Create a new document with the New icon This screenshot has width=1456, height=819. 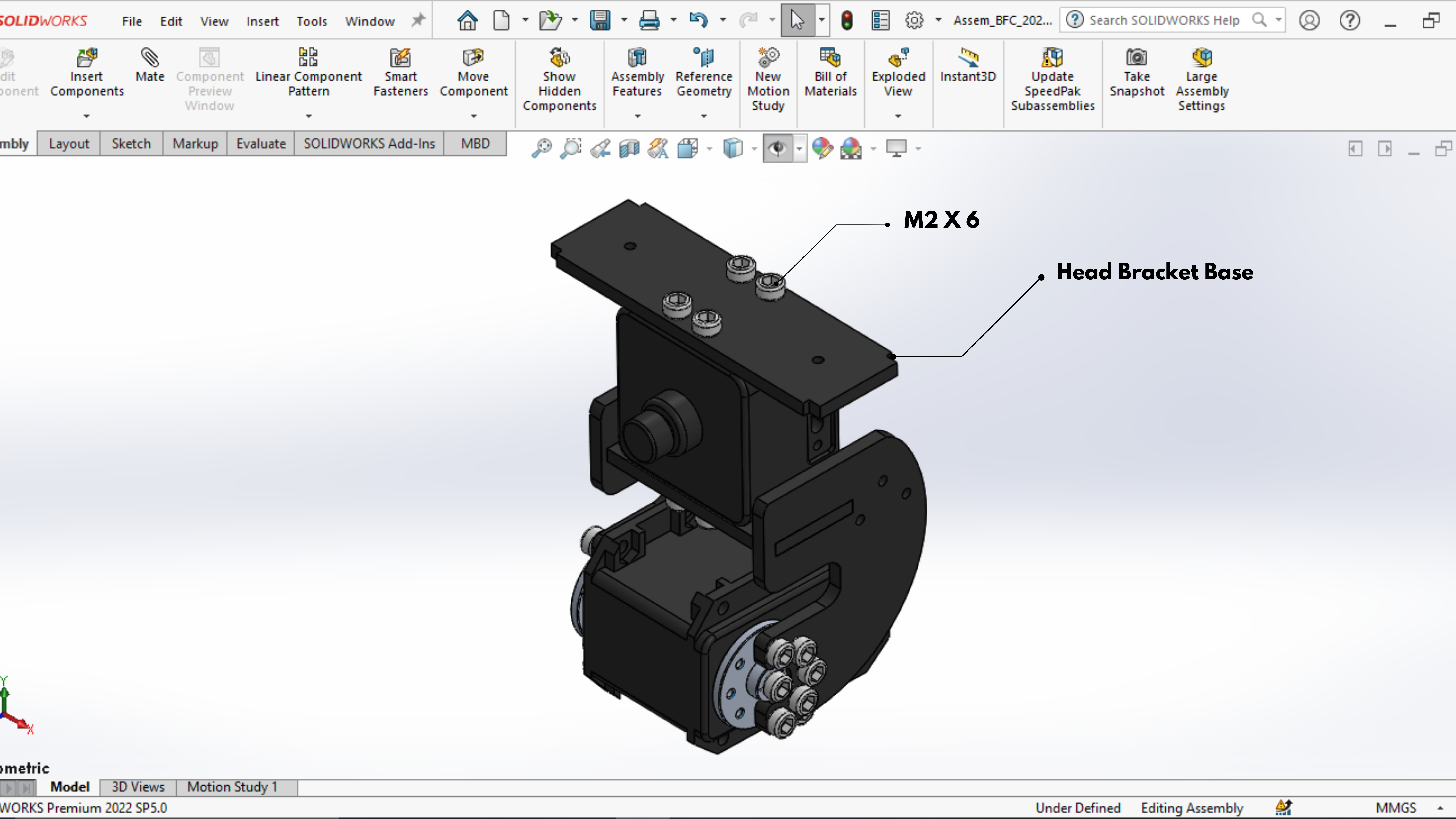click(x=501, y=20)
